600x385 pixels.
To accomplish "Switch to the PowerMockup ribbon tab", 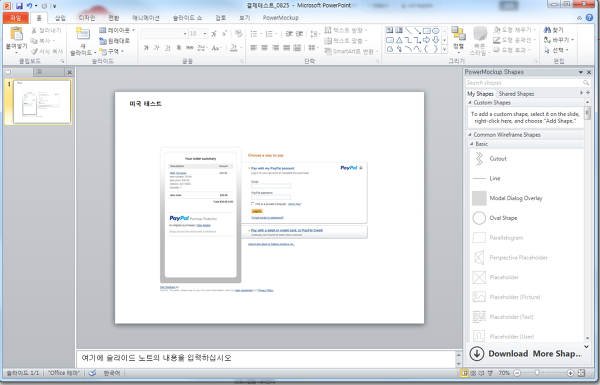I will coord(280,18).
